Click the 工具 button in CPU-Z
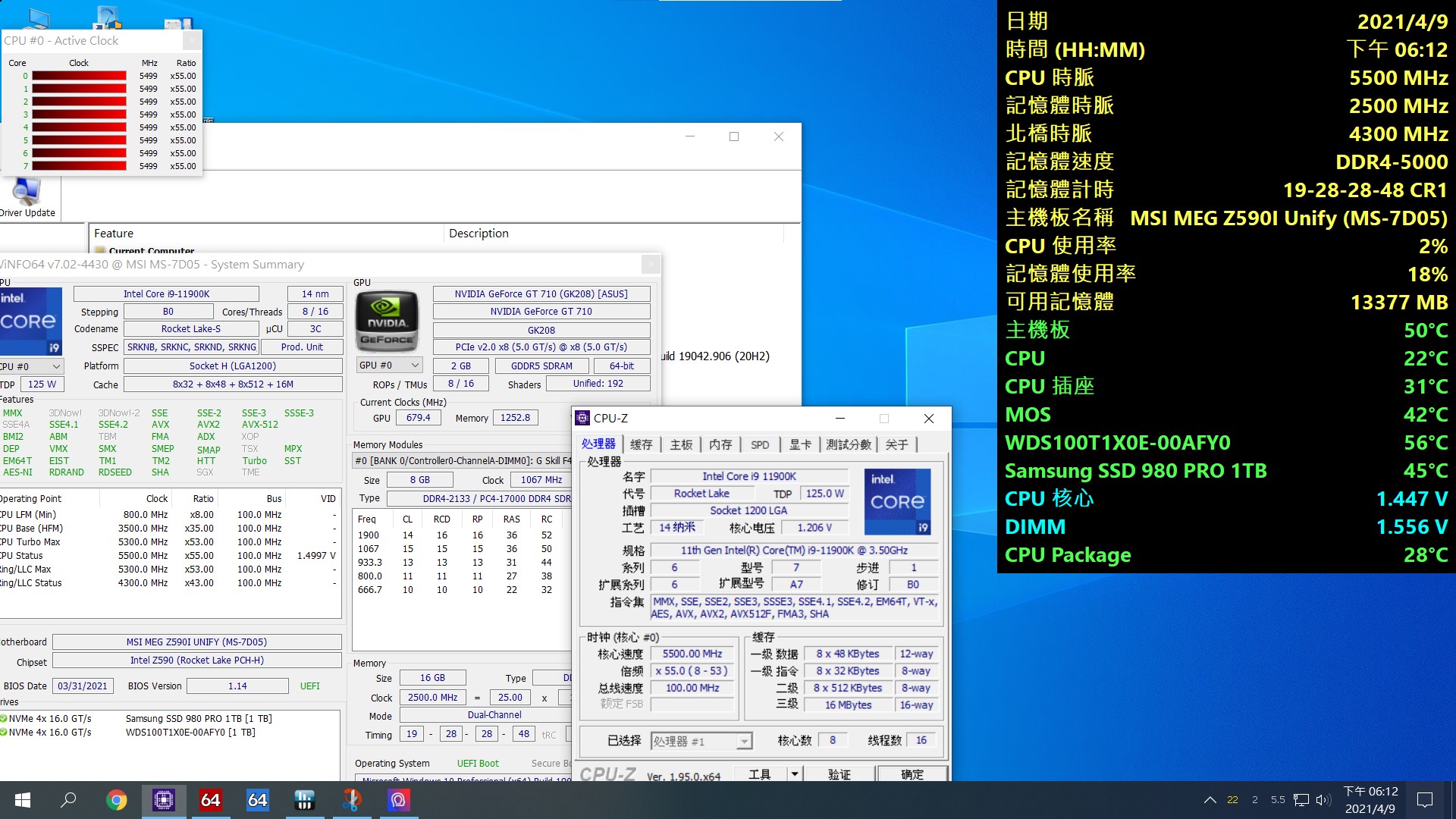 (x=760, y=774)
